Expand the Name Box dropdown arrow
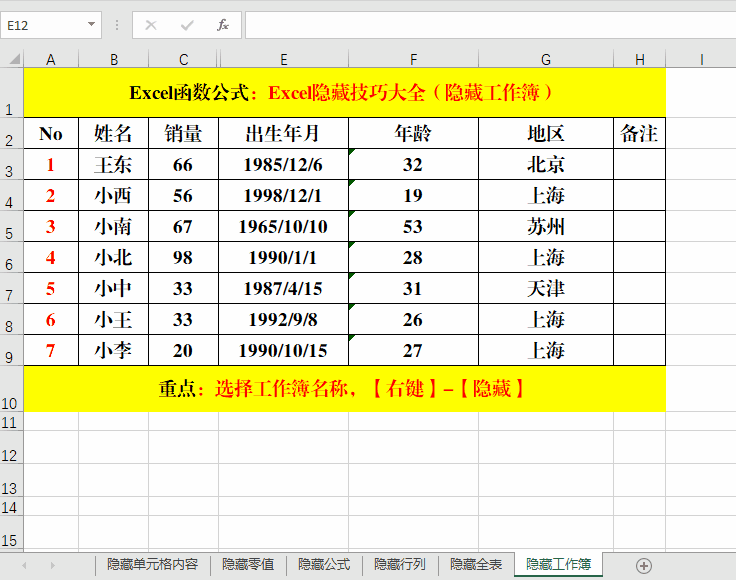This screenshot has height=580, width=736. pyautogui.click(x=92, y=24)
